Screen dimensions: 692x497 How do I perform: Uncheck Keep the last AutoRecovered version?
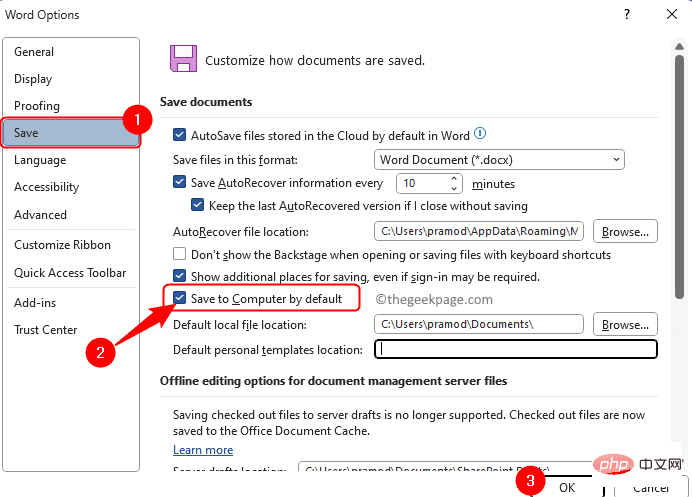pos(197,204)
